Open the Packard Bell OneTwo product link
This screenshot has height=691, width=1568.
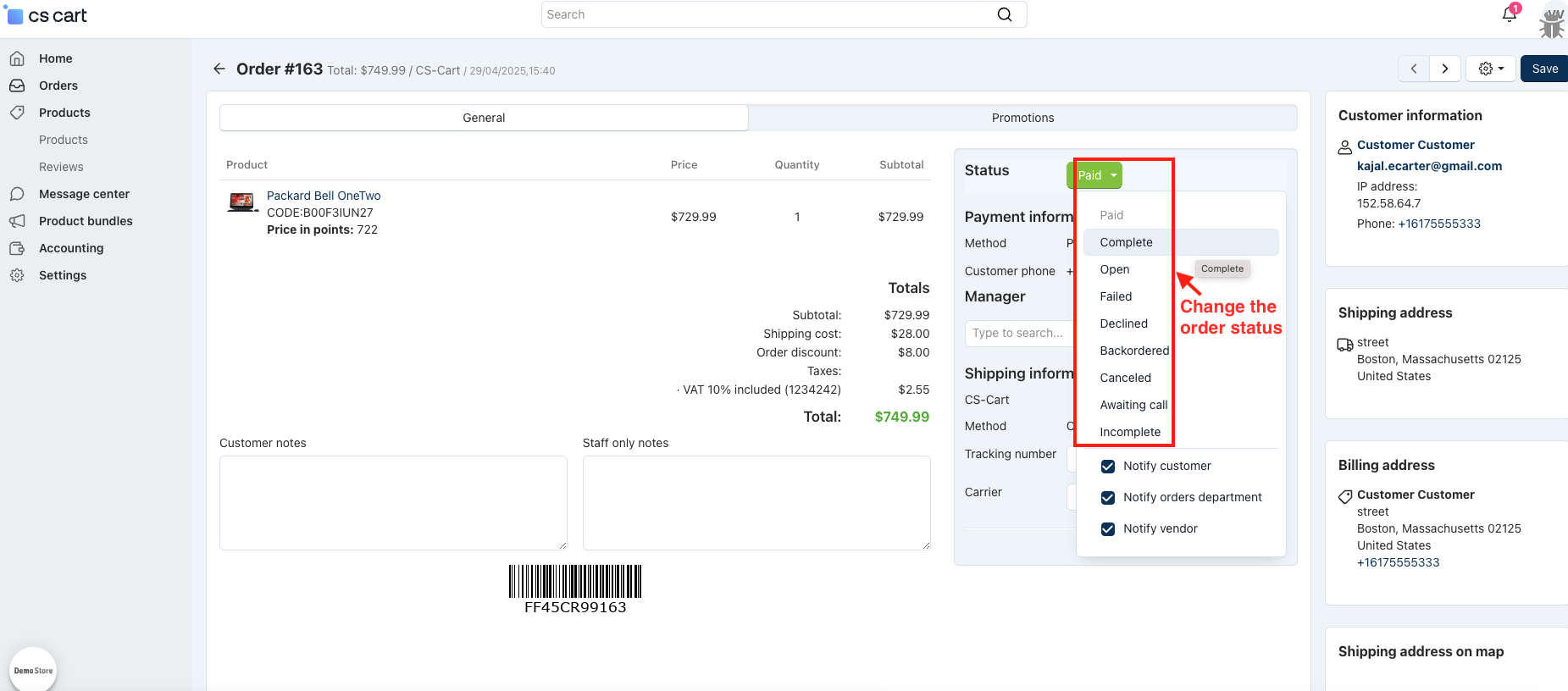[x=324, y=196]
